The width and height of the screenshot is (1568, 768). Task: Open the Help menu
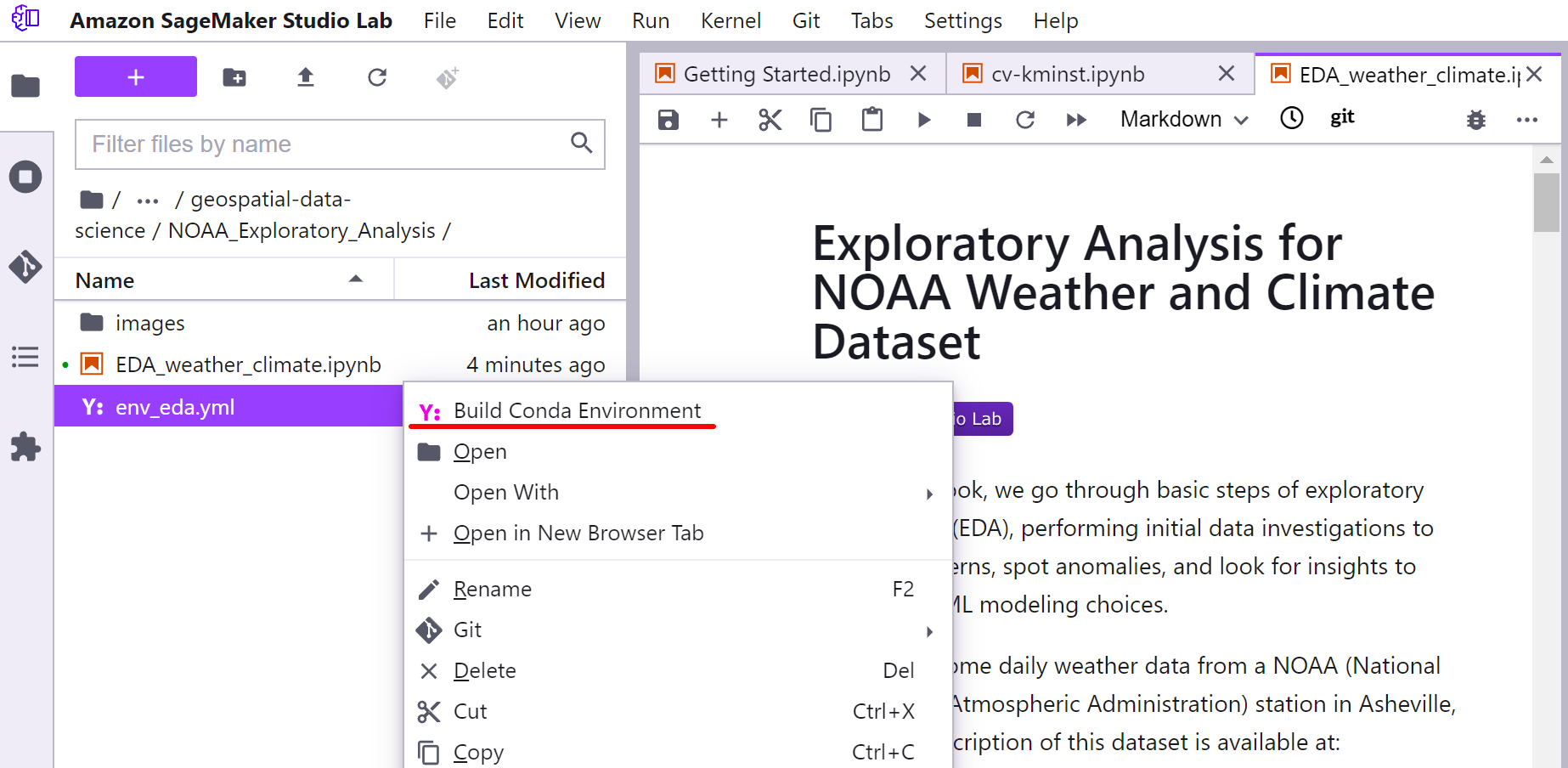[1056, 20]
